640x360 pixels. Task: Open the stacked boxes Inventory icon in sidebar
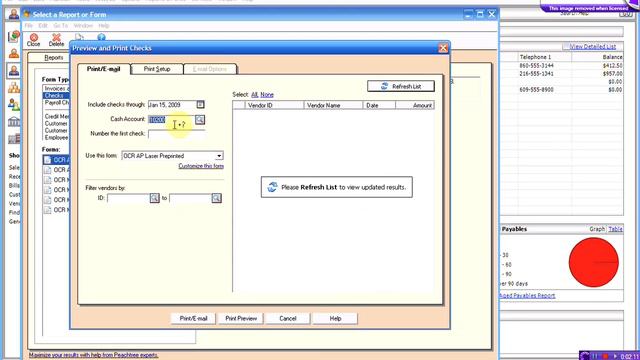pyautogui.click(x=14, y=87)
